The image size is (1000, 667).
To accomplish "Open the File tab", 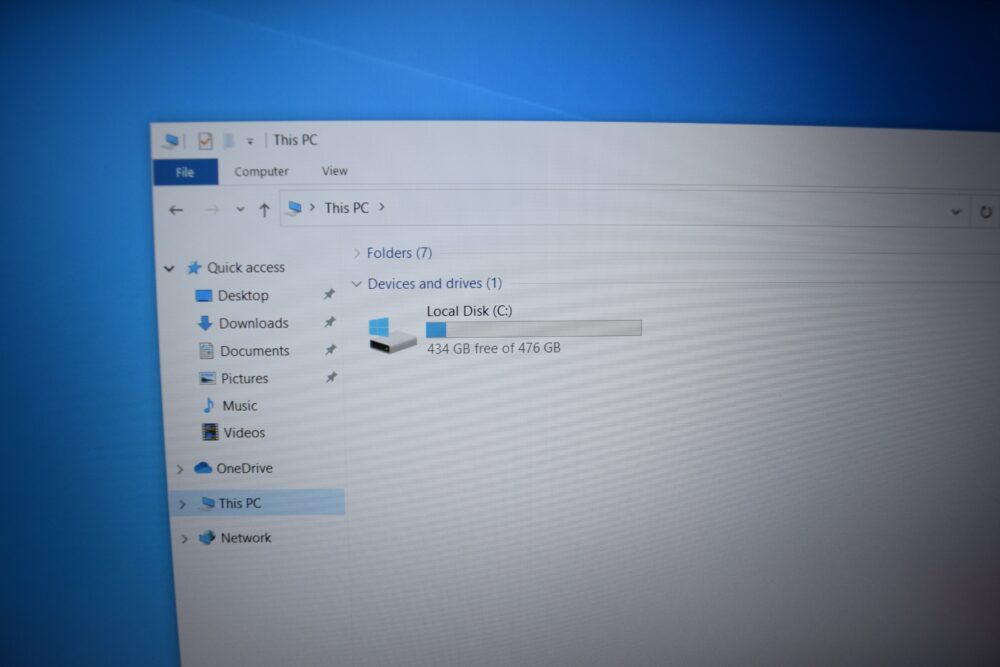I will point(185,172).
